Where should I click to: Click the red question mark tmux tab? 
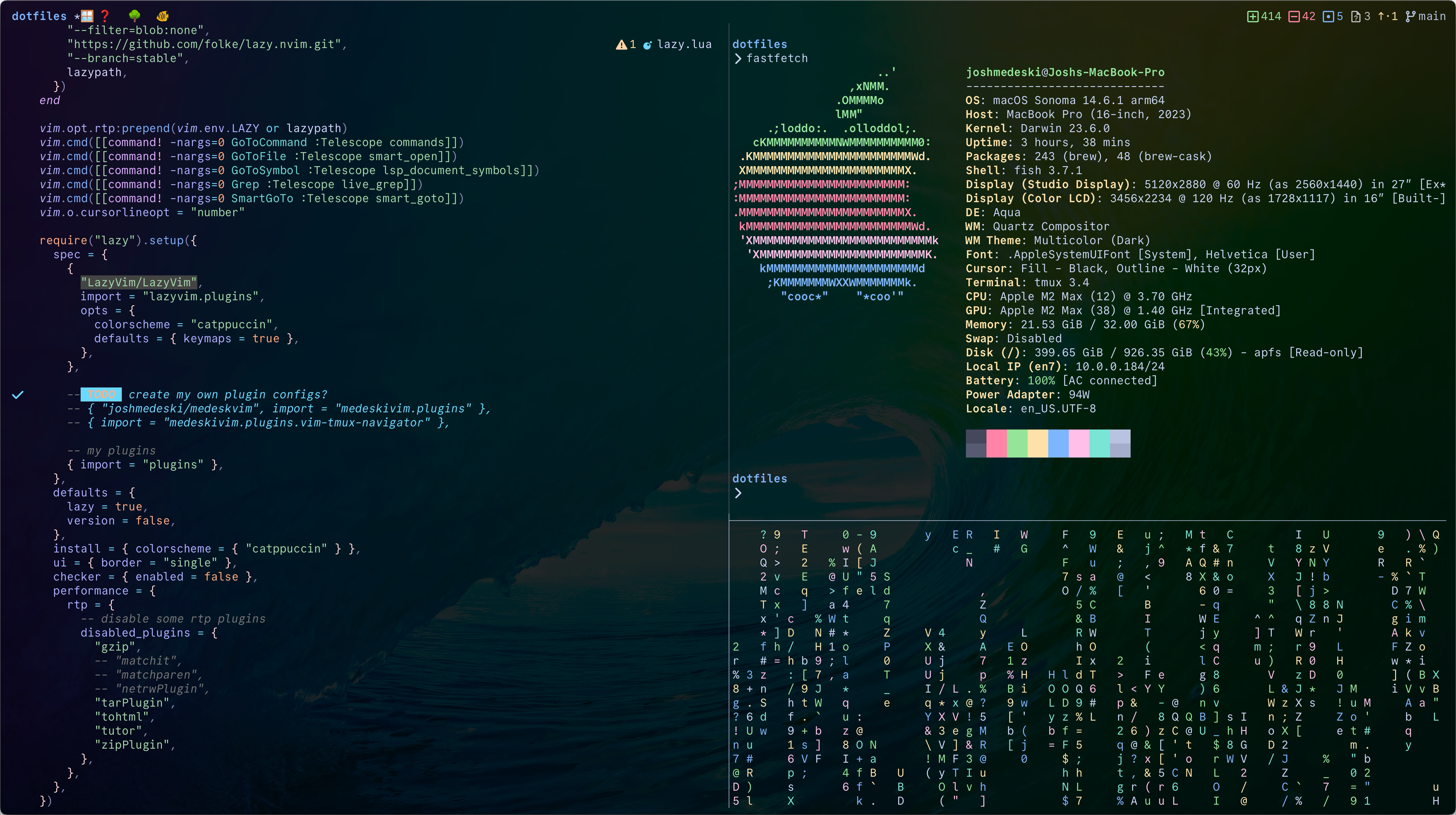point(105,16)
